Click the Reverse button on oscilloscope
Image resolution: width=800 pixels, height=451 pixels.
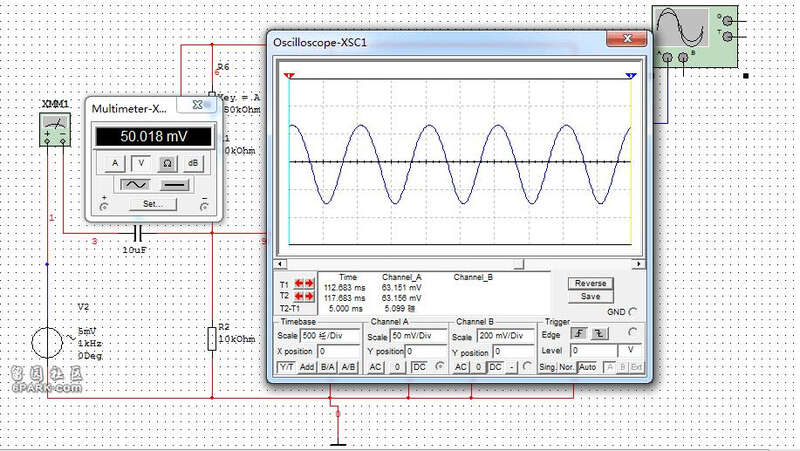(590, 283)
